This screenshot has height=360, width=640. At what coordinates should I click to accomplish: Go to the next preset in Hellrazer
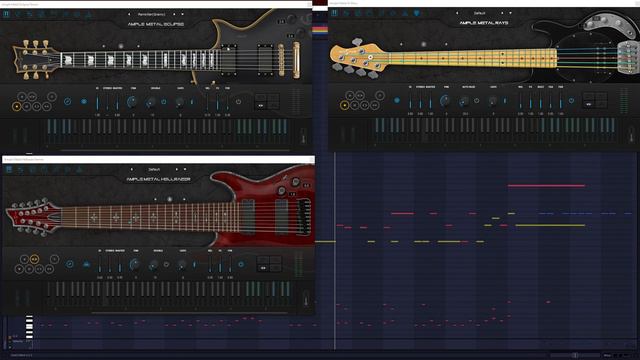tap(177, 169)
